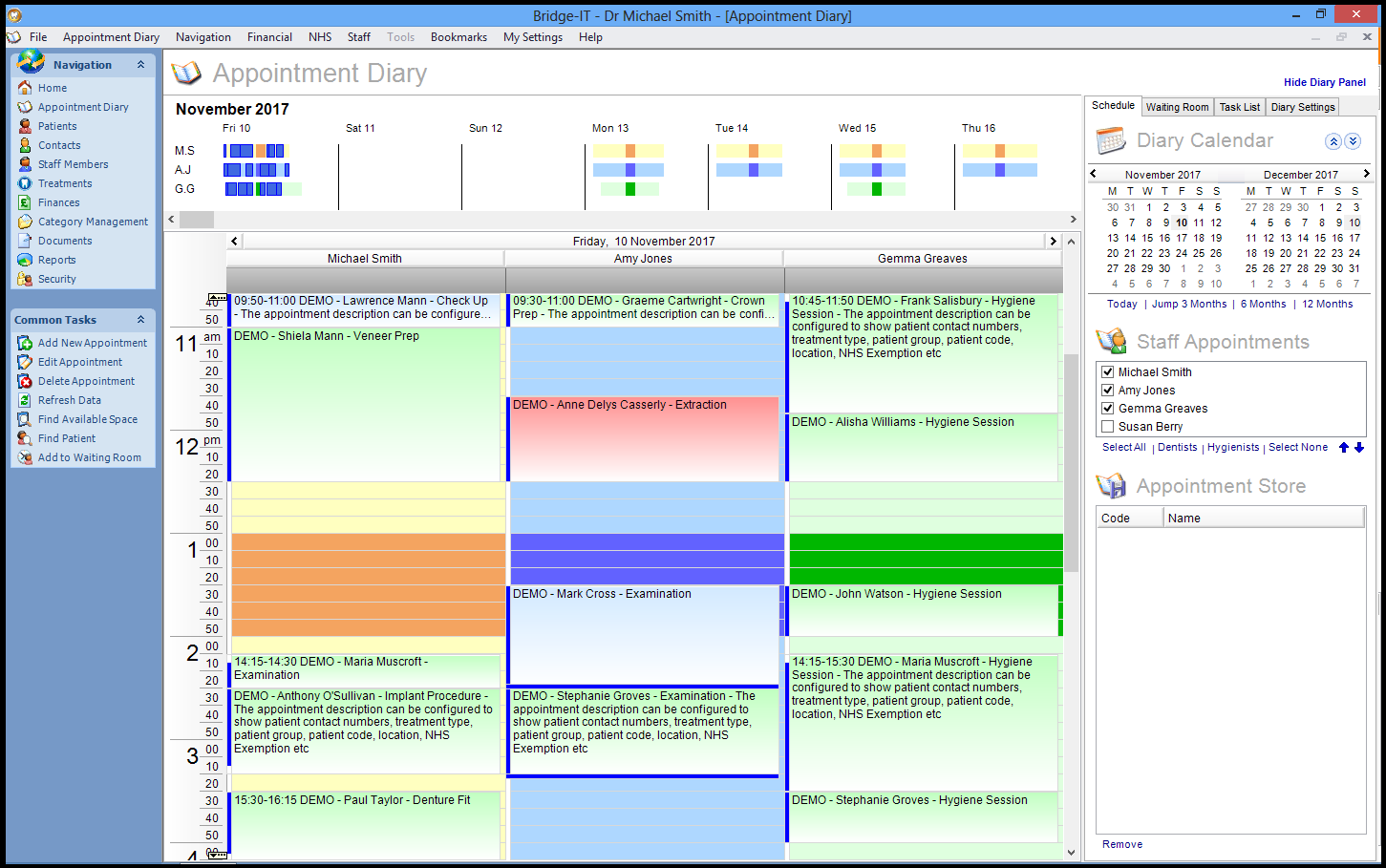Select the Patients navigation icon
1386x868 pixels.
(25, 126)
